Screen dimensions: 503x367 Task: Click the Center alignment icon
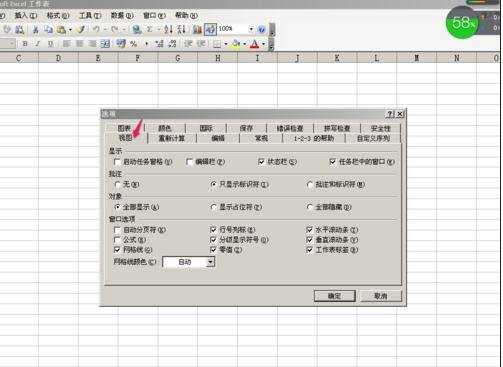coord(79,44)
